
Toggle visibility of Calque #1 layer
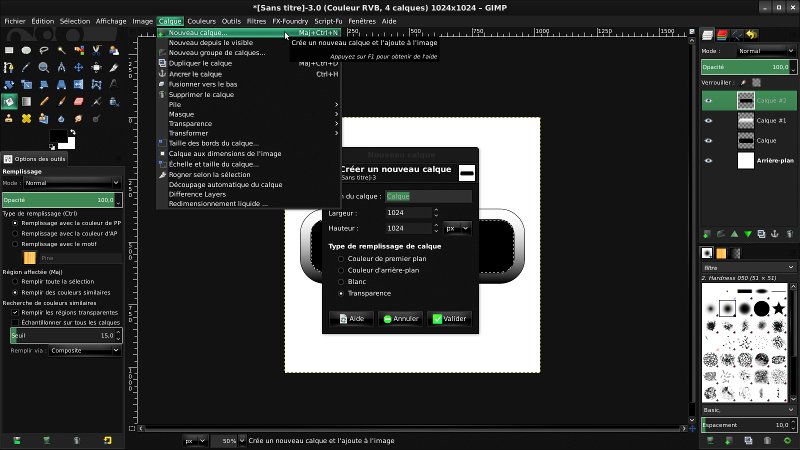(708, 120)
